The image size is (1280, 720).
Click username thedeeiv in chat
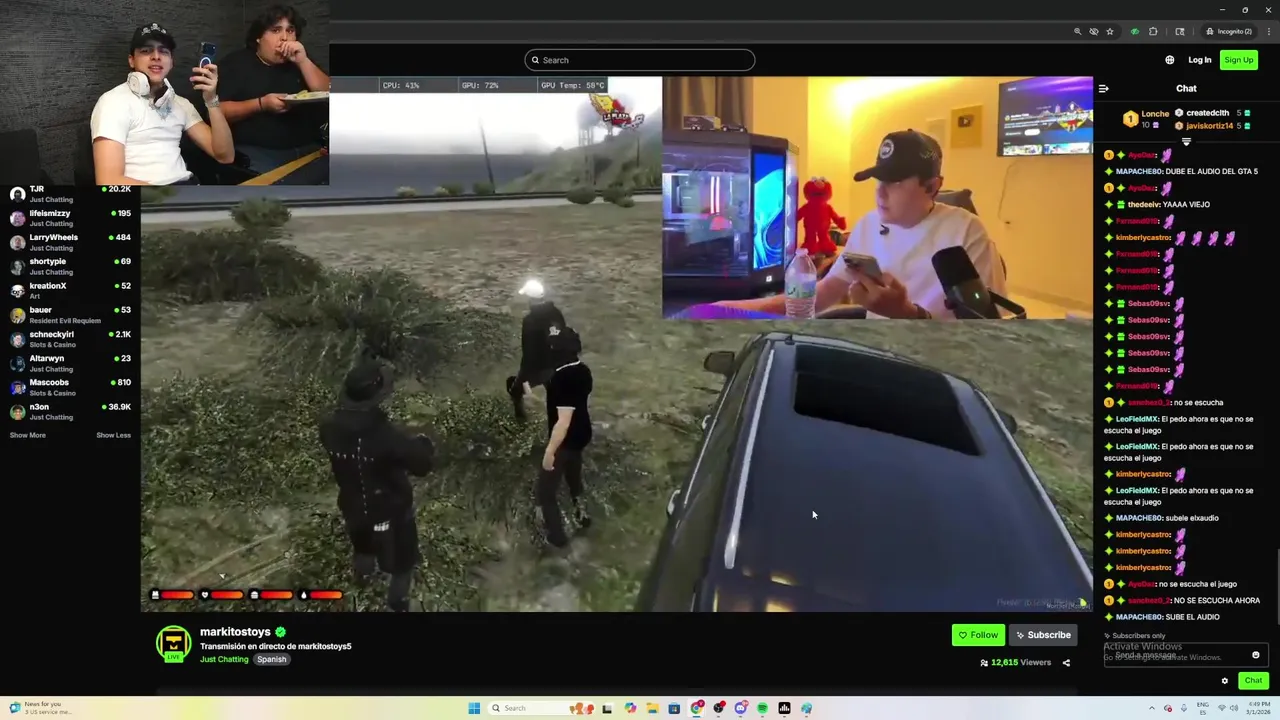pos(1143,204)
